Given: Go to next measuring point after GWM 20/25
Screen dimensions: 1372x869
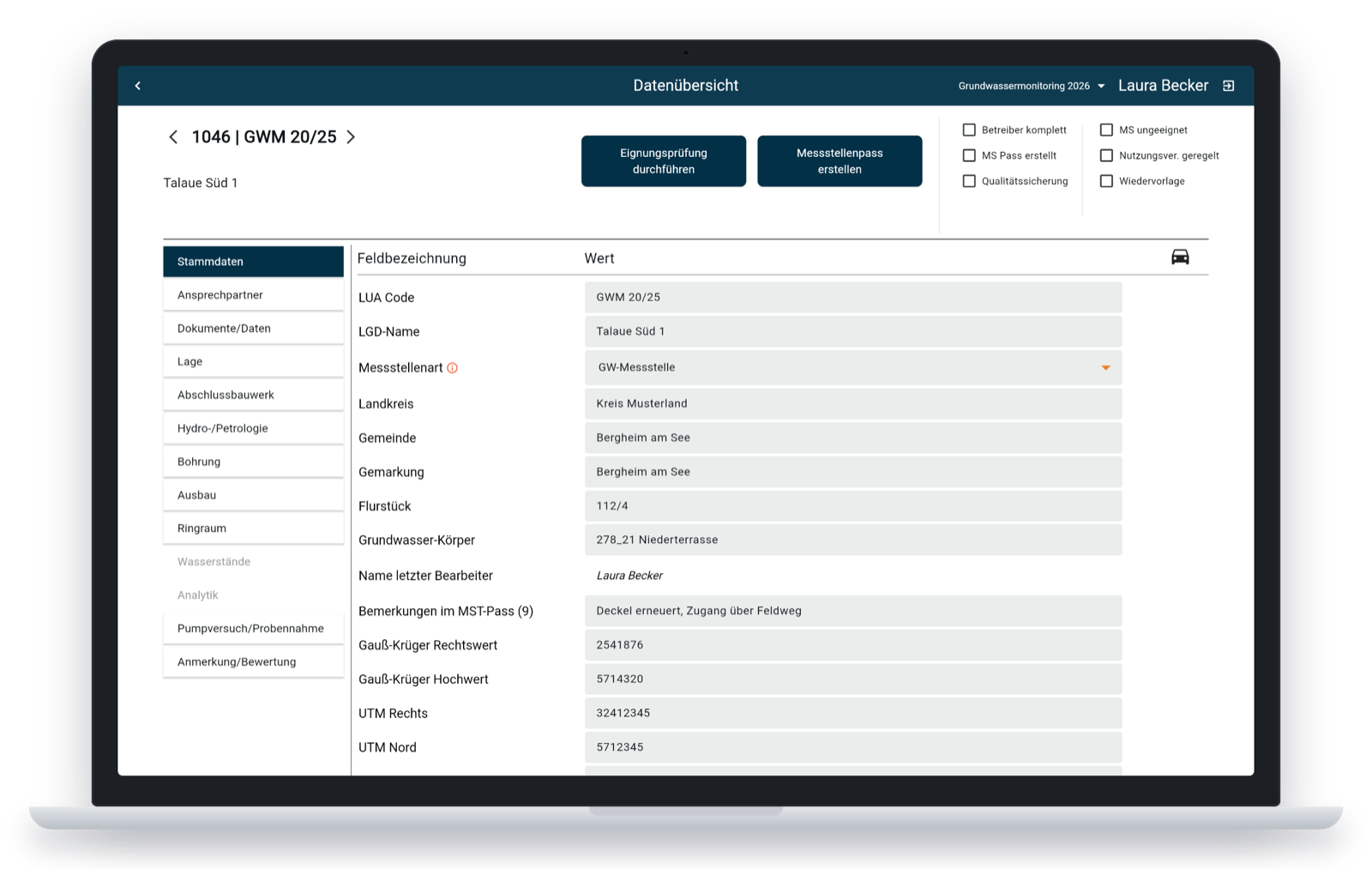Looking at the screenshot, I should click(351, 137).
